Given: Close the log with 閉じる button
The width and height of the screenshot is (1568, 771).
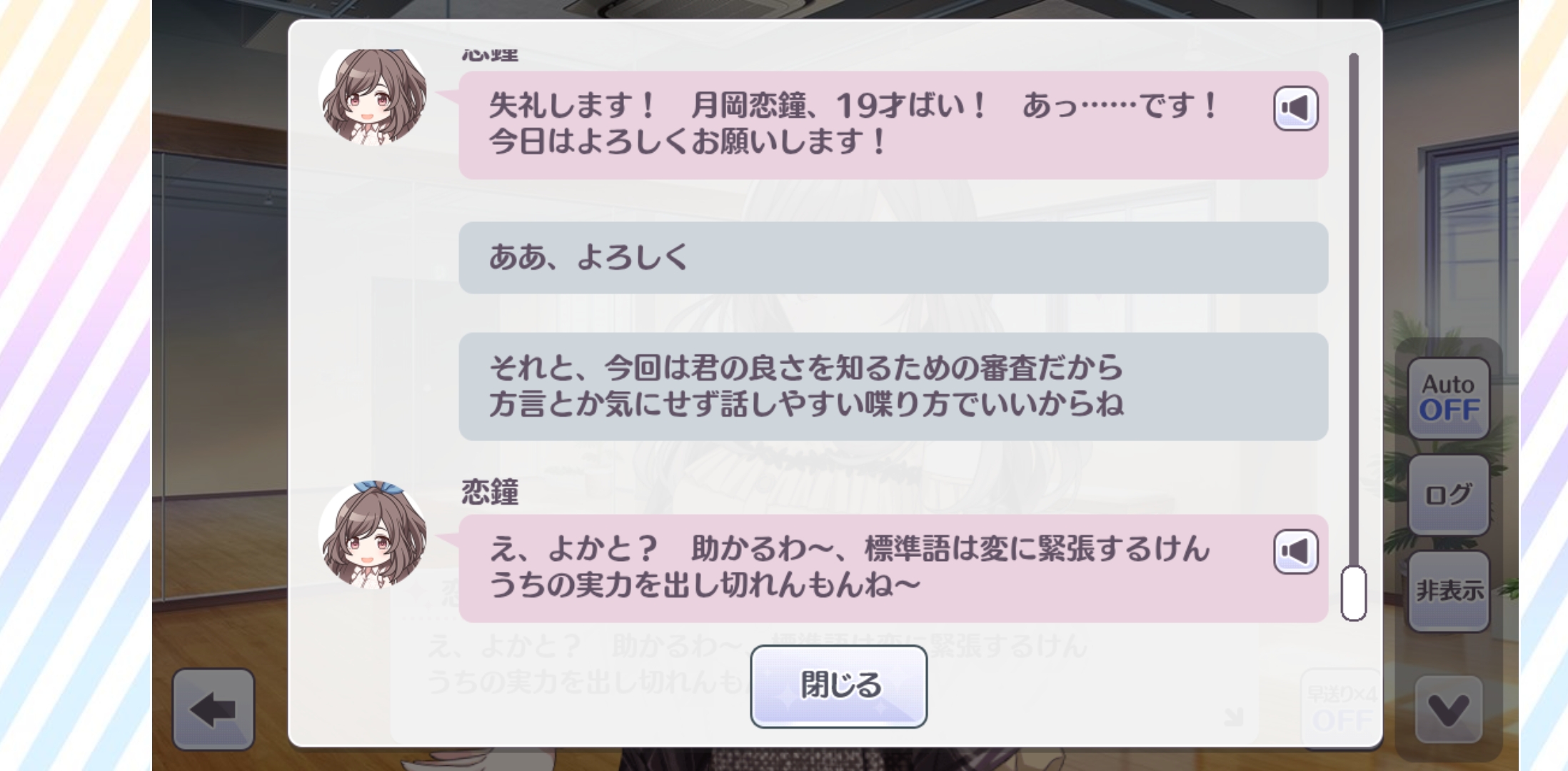Looking at the screenshot, I should pos(838,686).
